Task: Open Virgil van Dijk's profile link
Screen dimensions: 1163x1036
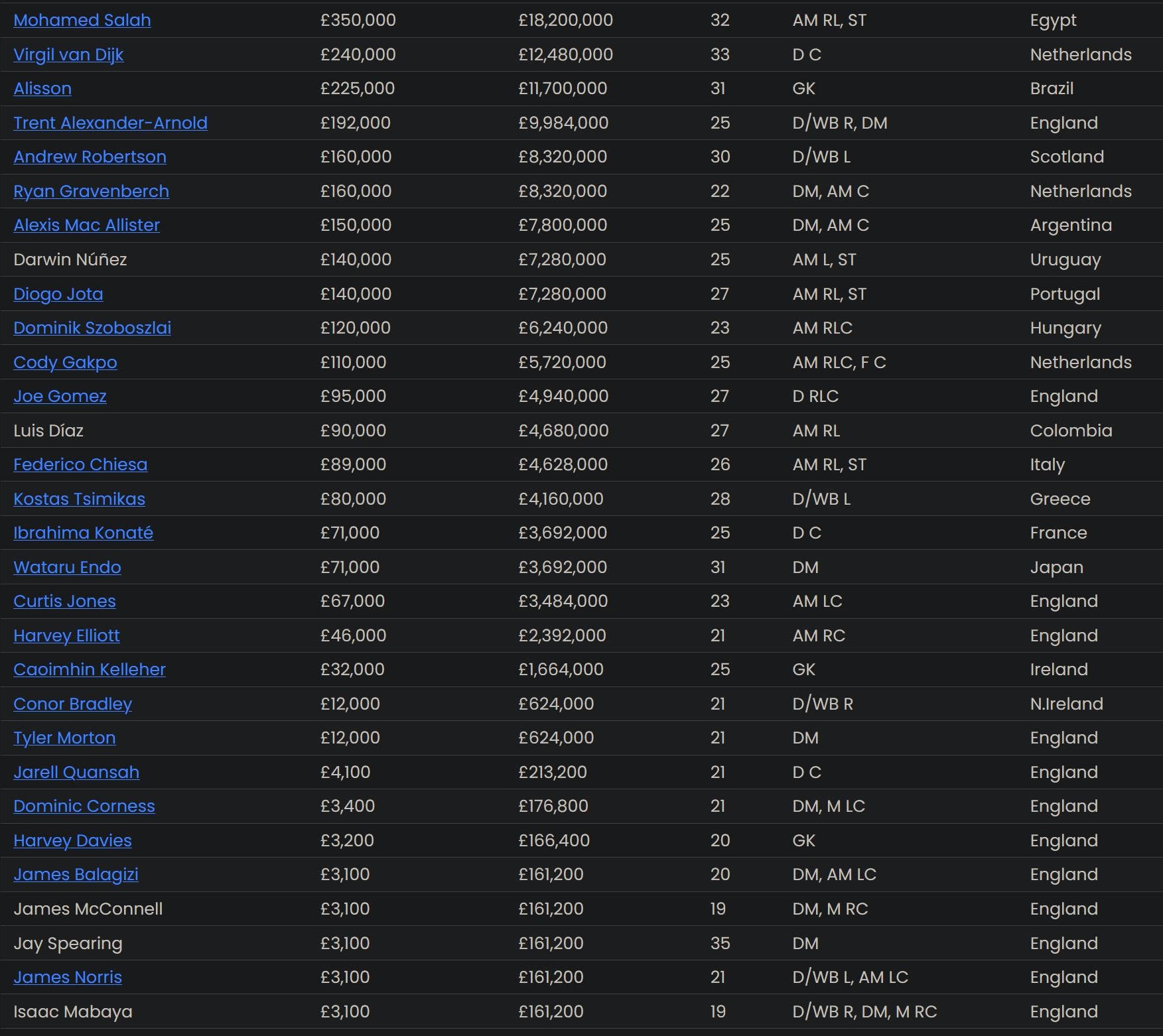Action: pyautogui.click(x=68, y=54)
